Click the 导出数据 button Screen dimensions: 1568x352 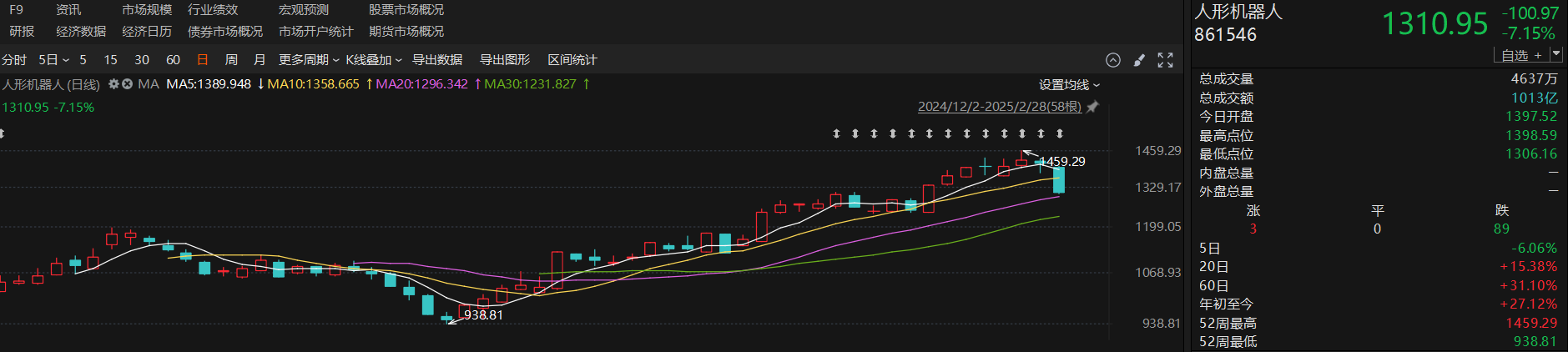click(x=437, y=60)
